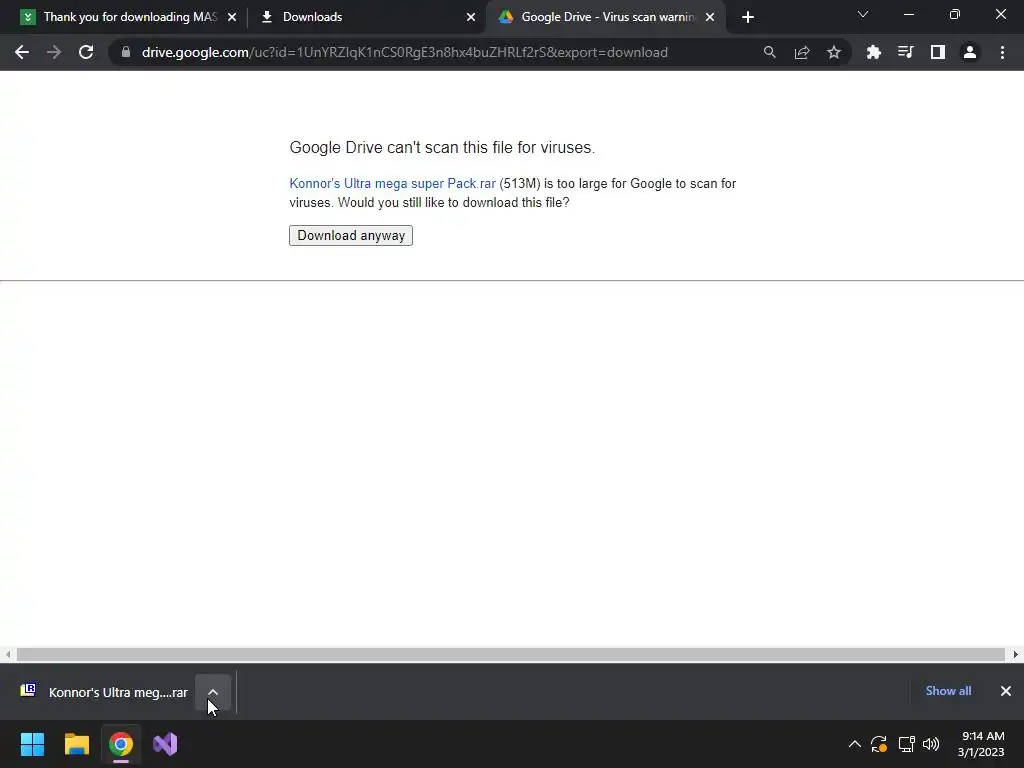
Task: Close the 'Thank you for downloading' tab
Action: (231, 18)
